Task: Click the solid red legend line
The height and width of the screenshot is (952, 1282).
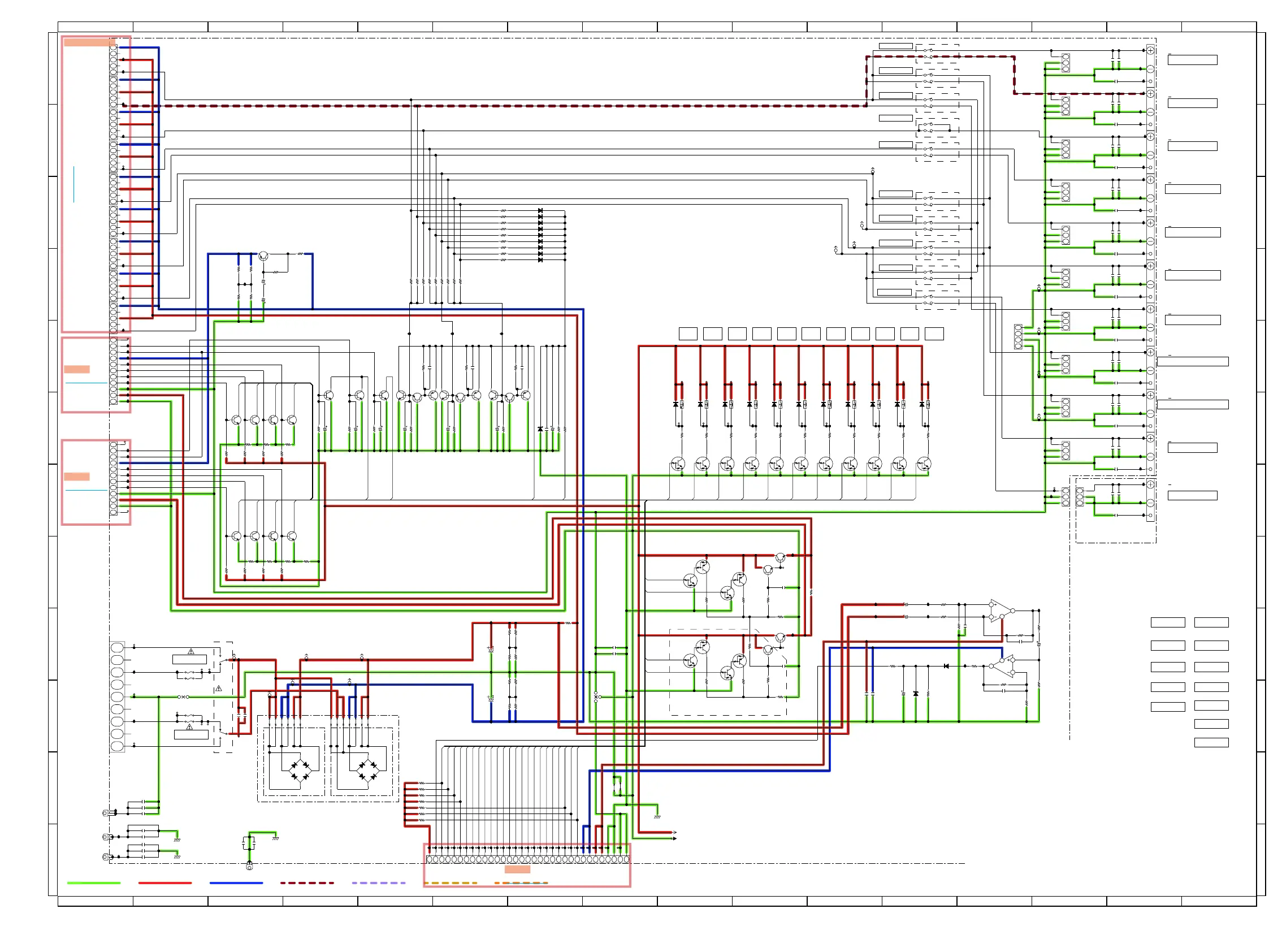Action: point(165,884)
